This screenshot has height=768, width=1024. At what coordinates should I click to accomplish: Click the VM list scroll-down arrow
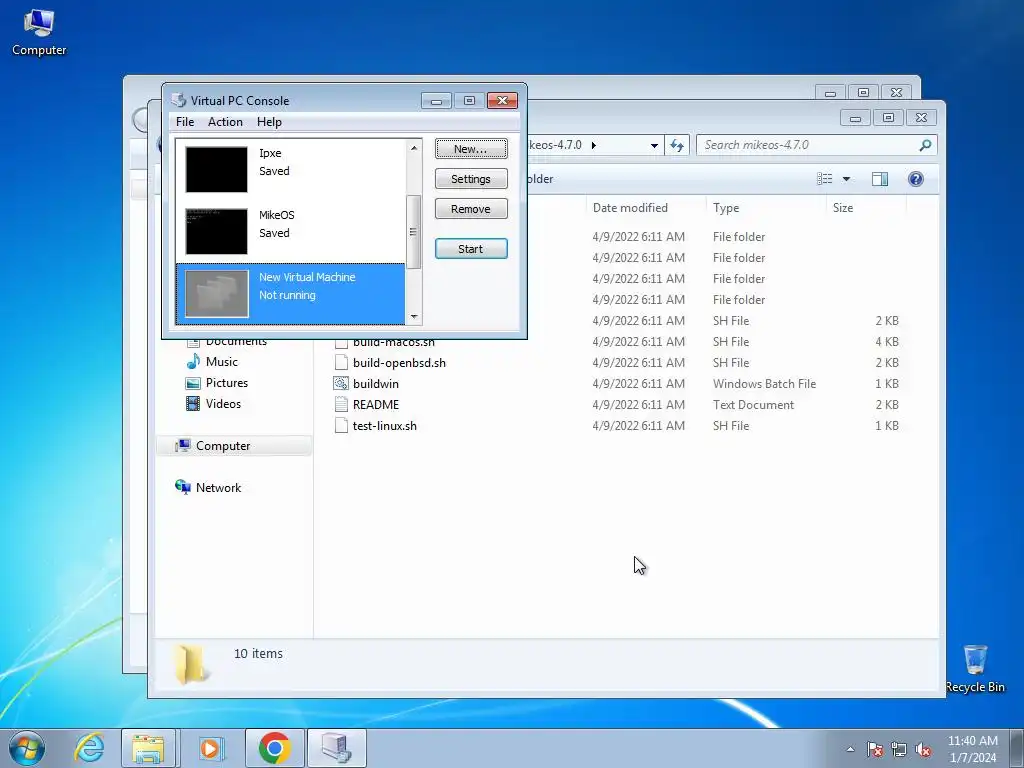[414, 317]
